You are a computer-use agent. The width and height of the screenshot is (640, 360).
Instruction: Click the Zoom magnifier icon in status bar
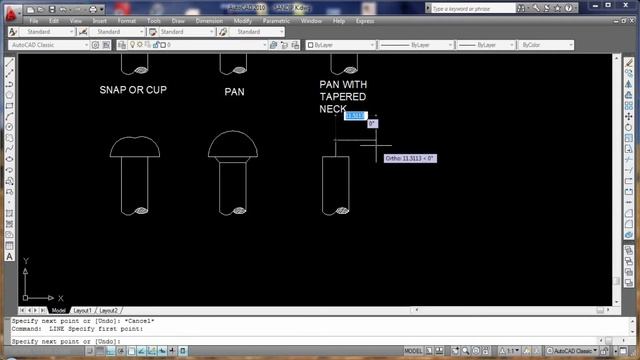tap(466, 351)
